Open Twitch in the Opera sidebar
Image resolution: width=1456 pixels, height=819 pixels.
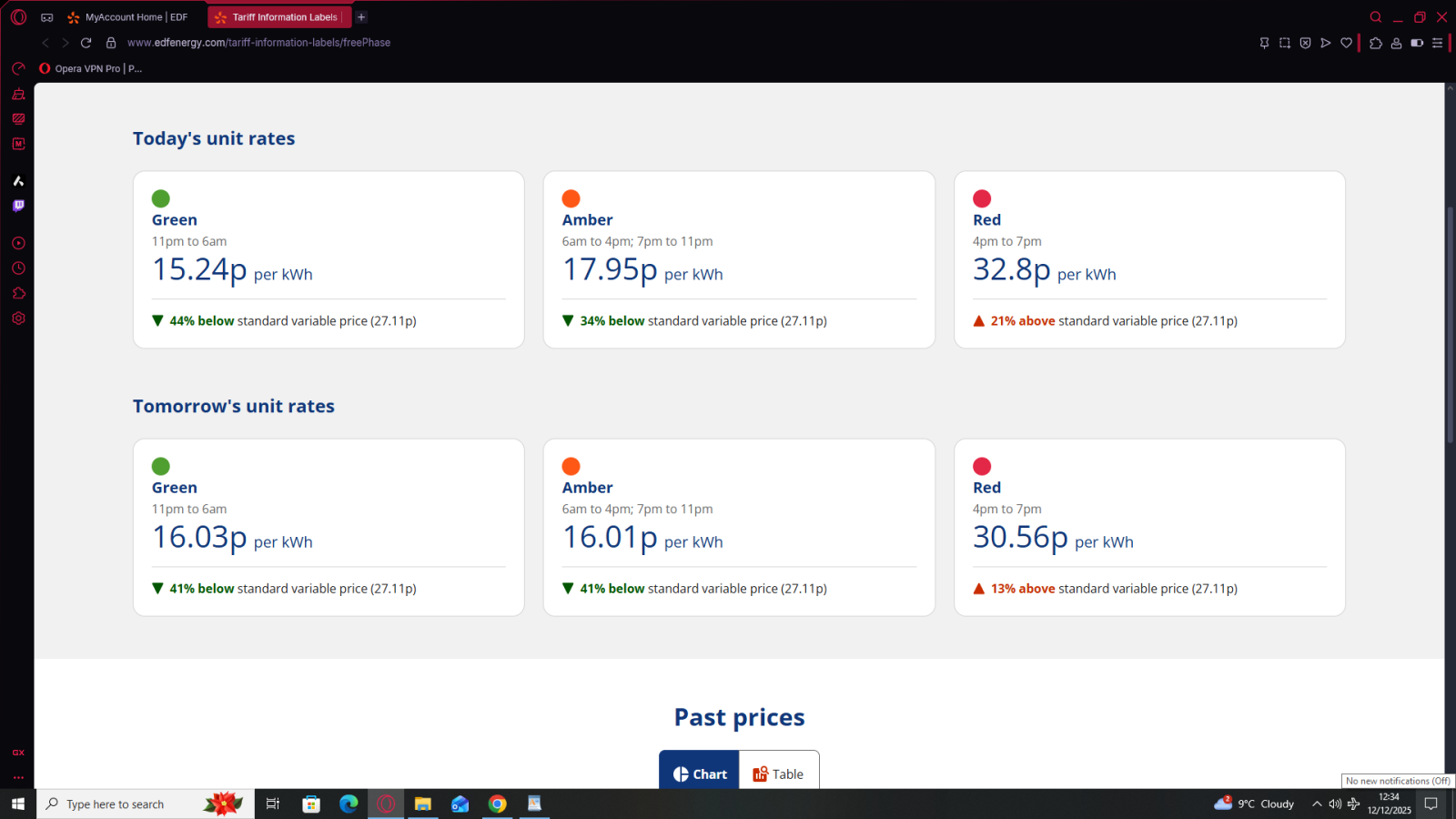click(18, 206)
